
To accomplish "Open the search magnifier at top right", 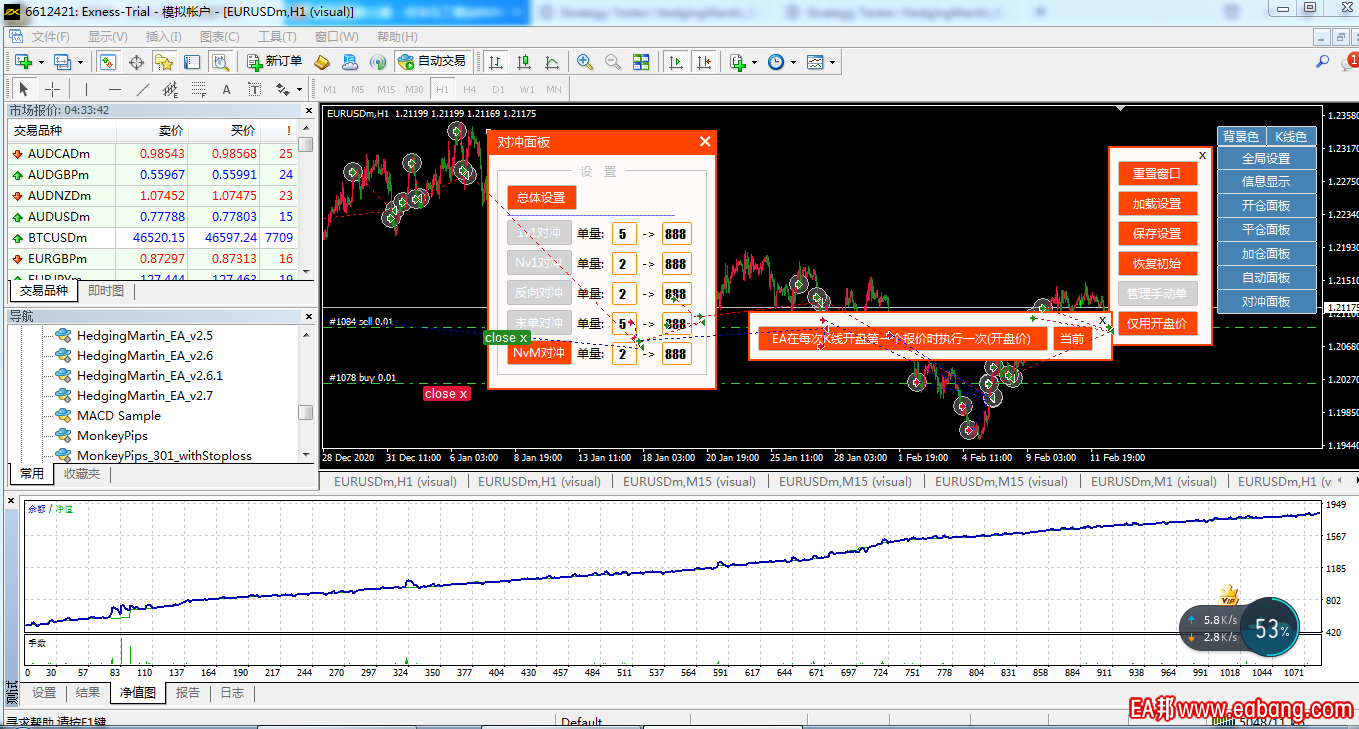I will pyautogui.click(x=1322, y=62).
